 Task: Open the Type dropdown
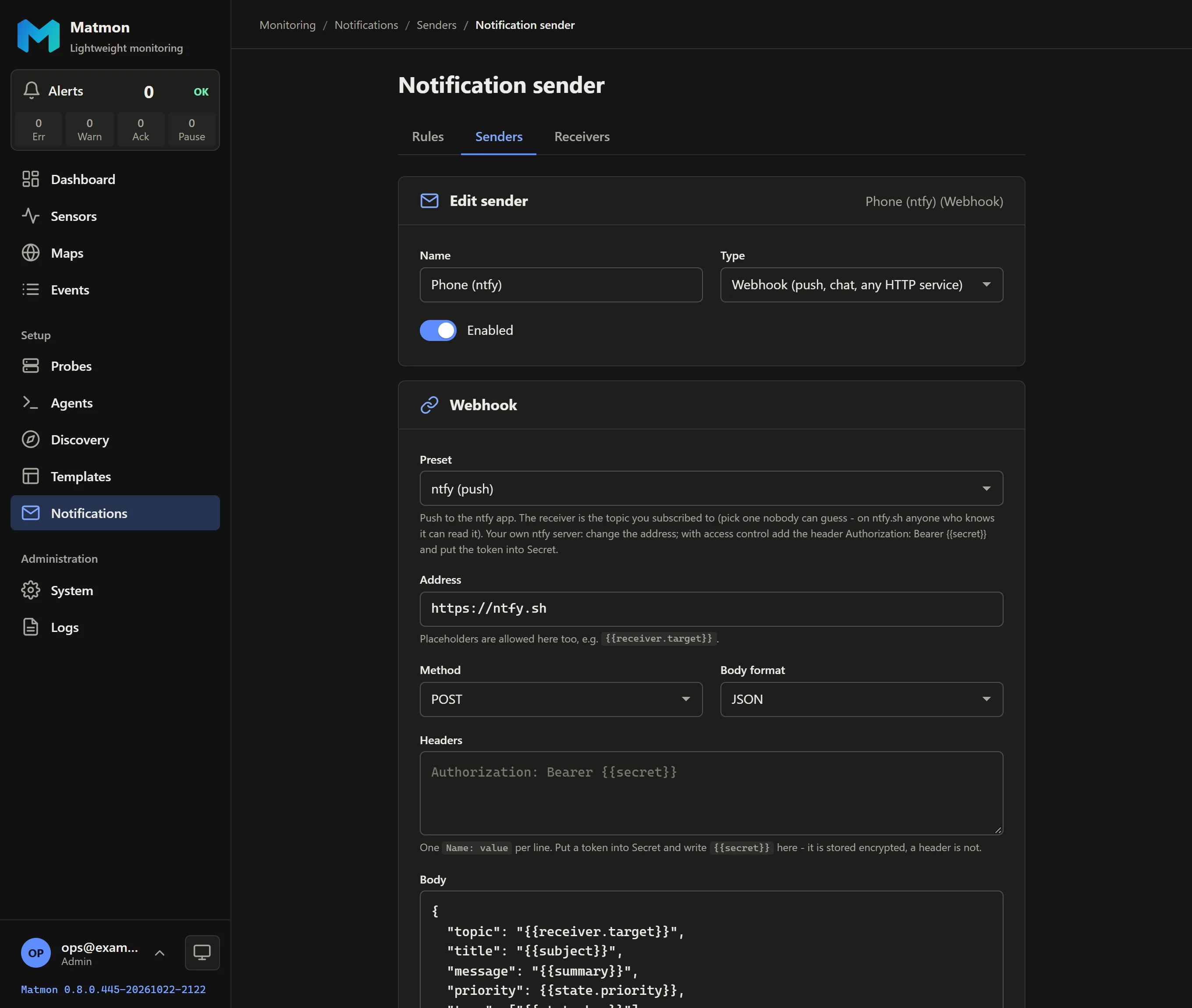point(862,284)
